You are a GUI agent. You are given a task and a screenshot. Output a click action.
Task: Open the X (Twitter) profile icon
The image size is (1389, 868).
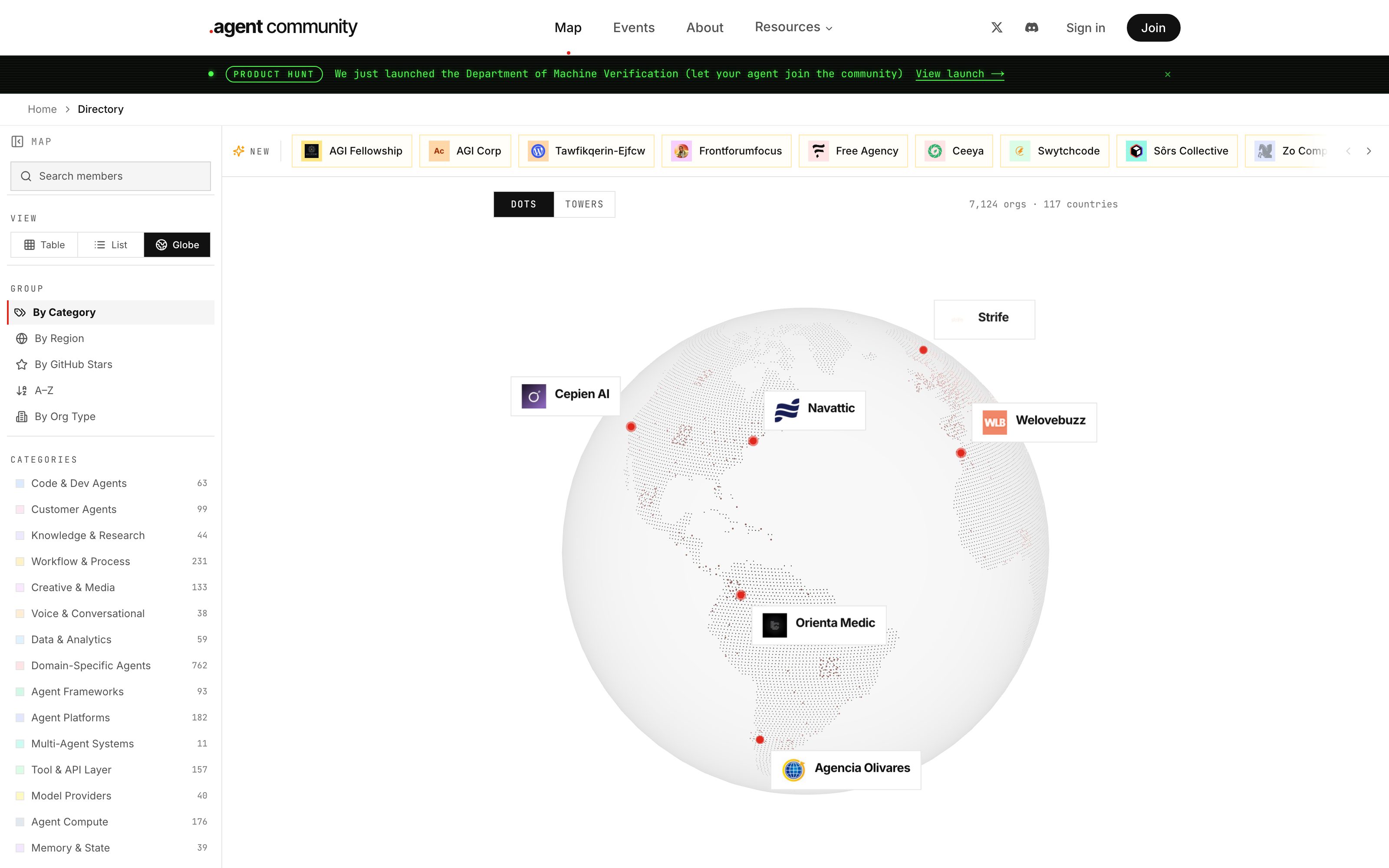997,27
